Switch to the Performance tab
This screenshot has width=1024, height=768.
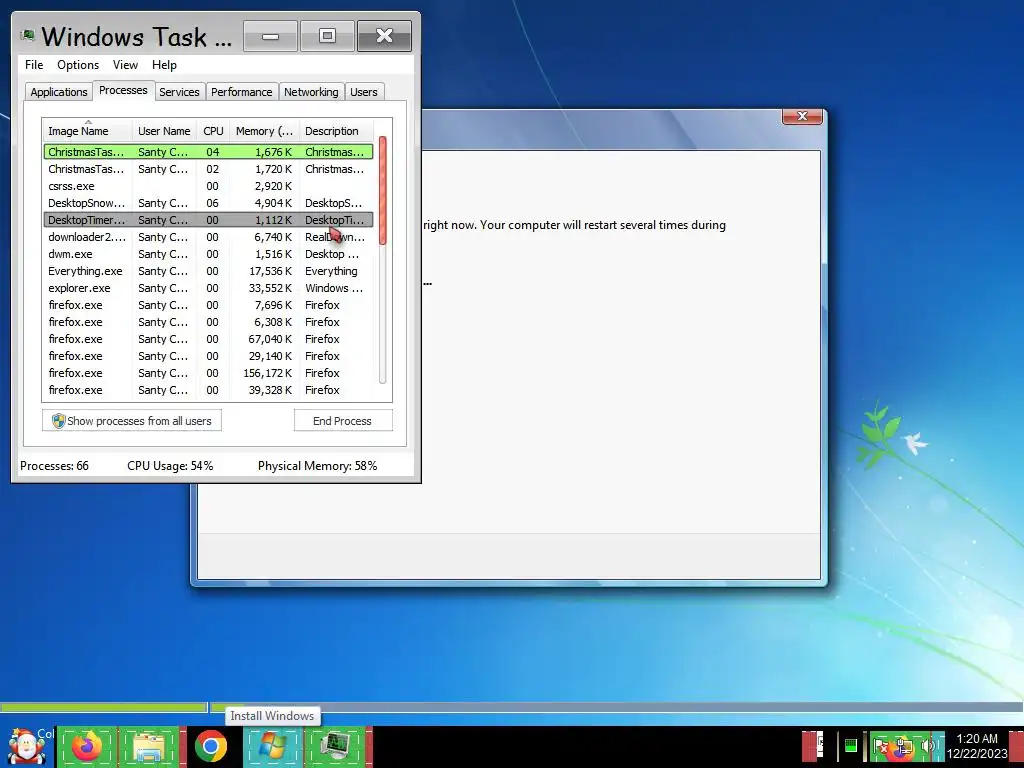pos(242,92)
